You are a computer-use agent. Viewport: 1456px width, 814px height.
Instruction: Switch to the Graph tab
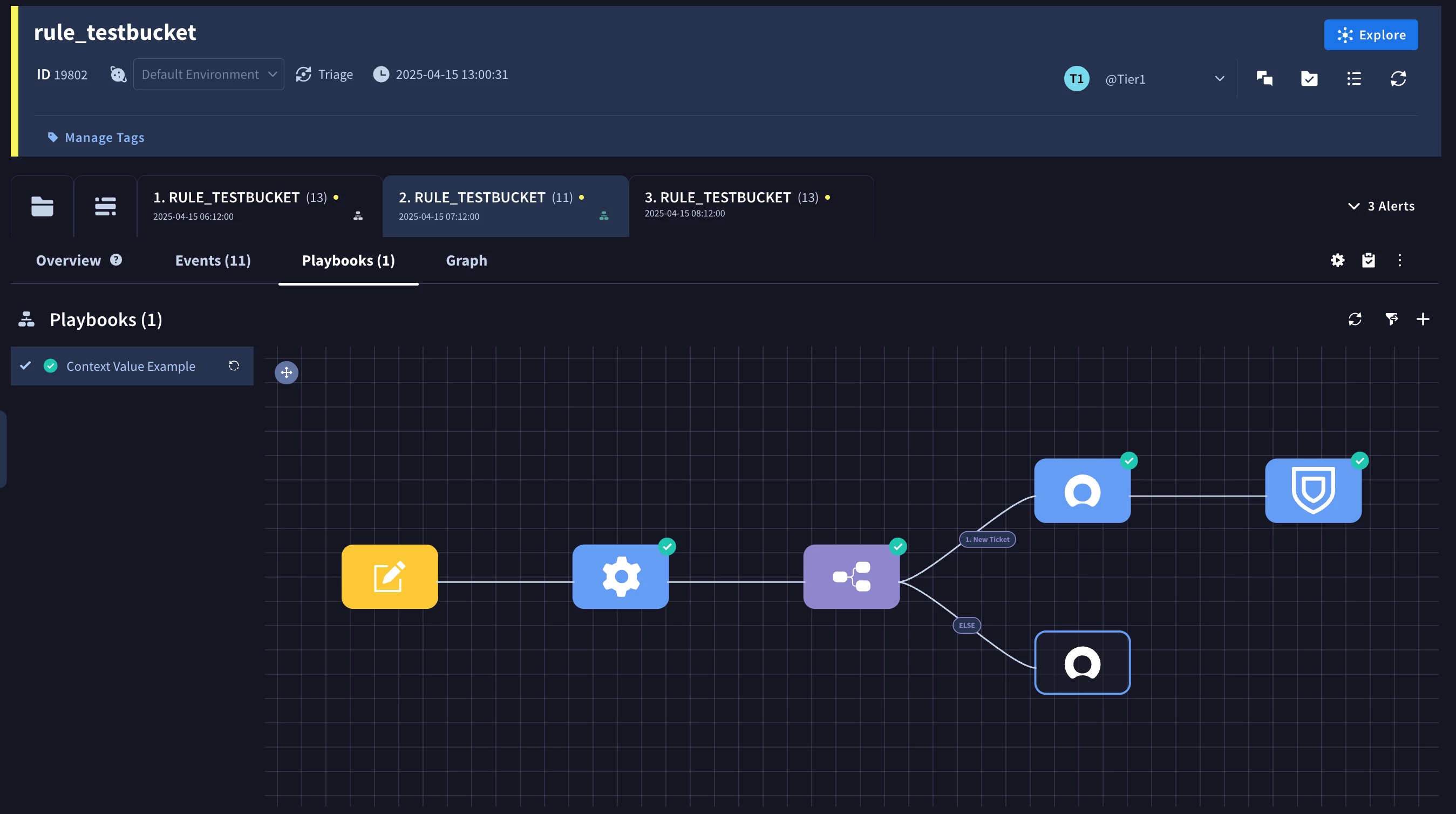[466, 260]
